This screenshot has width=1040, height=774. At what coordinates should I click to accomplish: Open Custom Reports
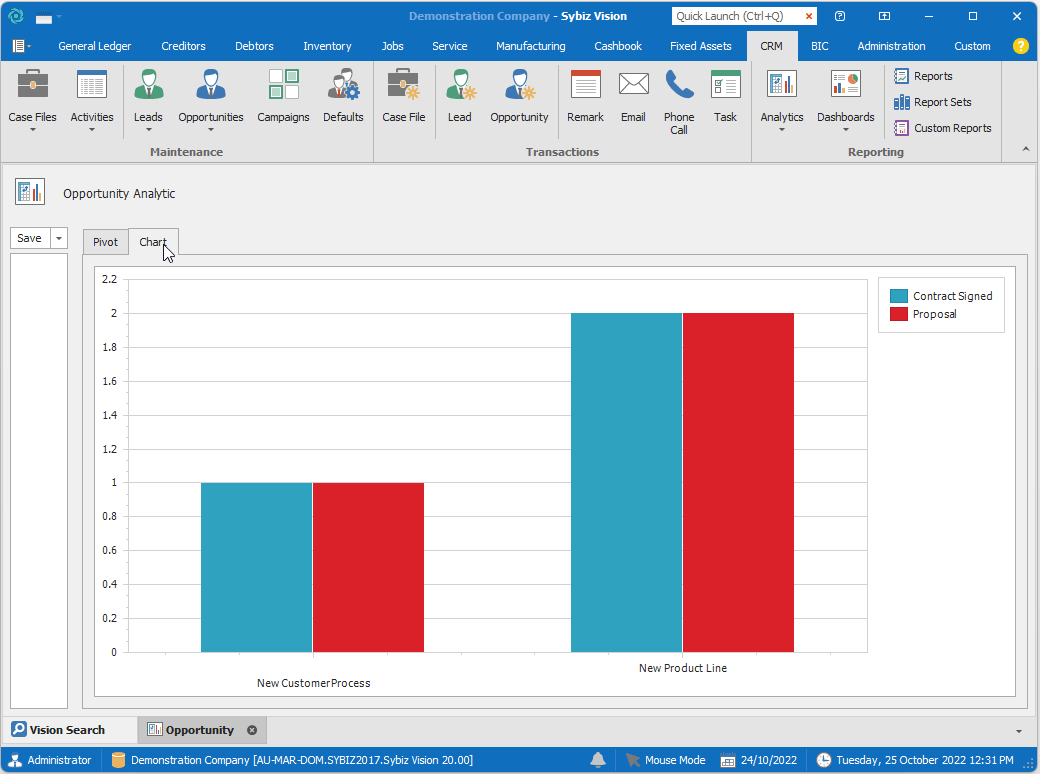click(942, 128)
